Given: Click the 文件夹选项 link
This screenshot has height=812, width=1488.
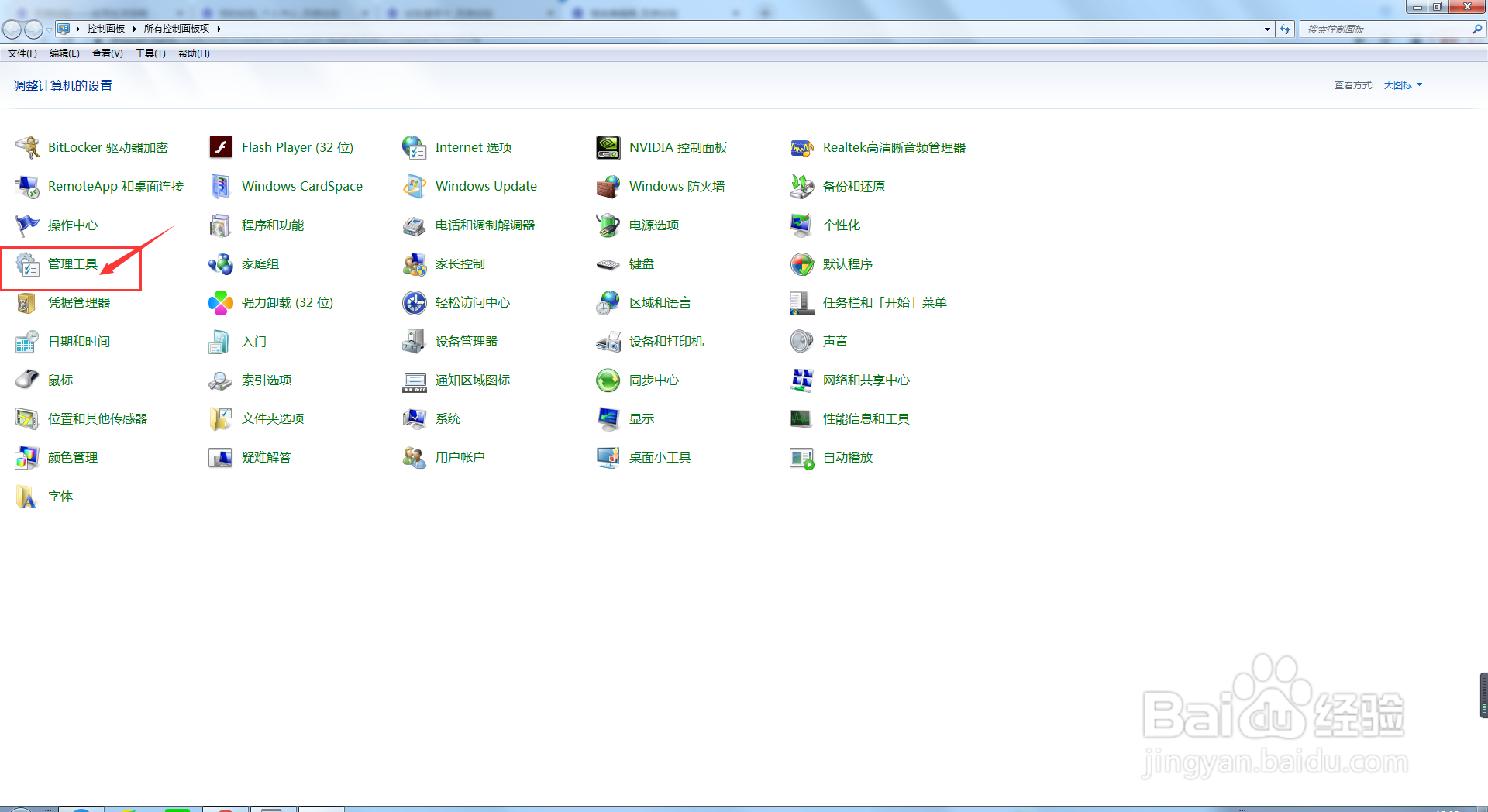Looking at the screenshot, I should tap(273, 418).
